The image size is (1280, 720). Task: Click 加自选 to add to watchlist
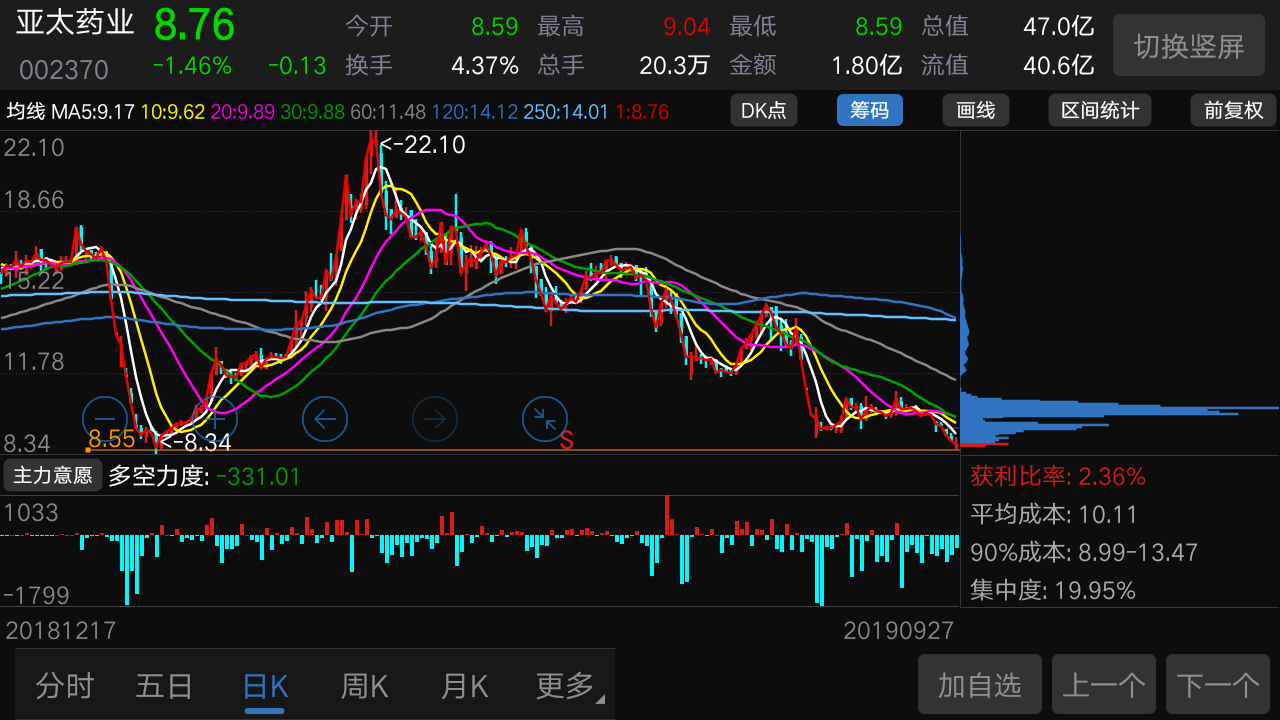980,685
